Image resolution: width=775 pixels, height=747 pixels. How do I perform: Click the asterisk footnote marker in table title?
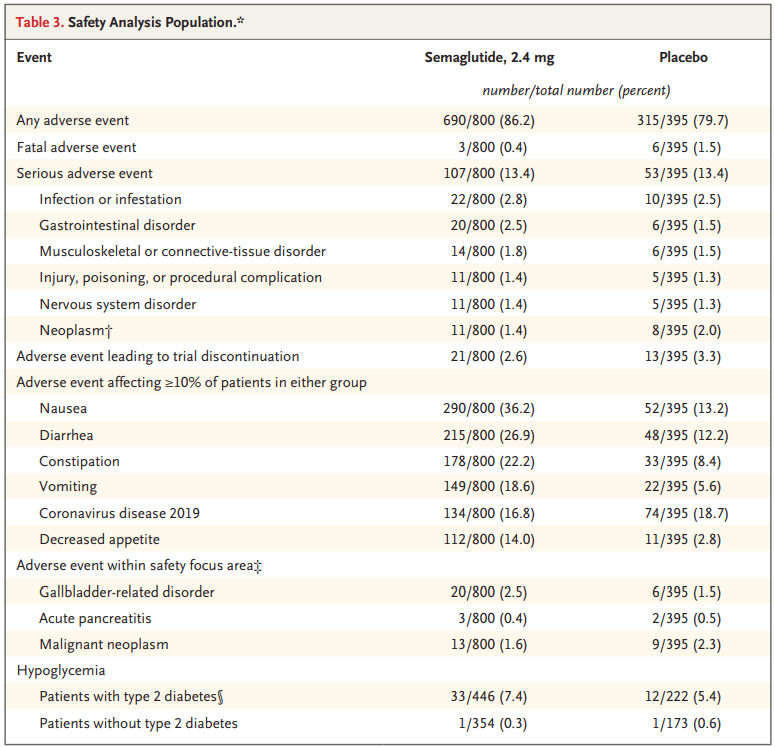[240, 19]
